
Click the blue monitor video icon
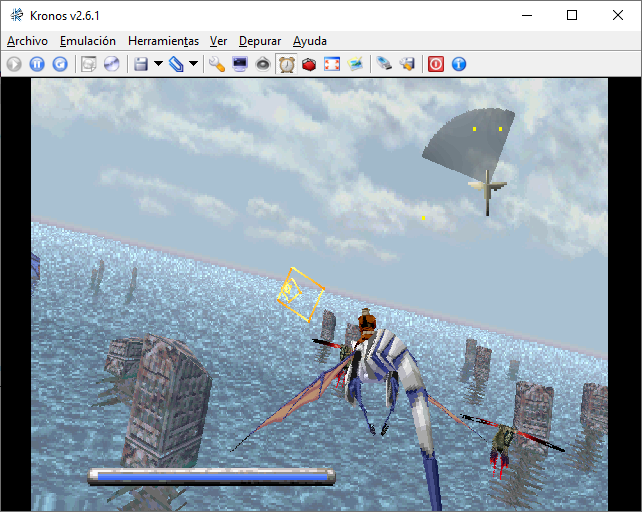pyautogui.click(x=240, y=64)
